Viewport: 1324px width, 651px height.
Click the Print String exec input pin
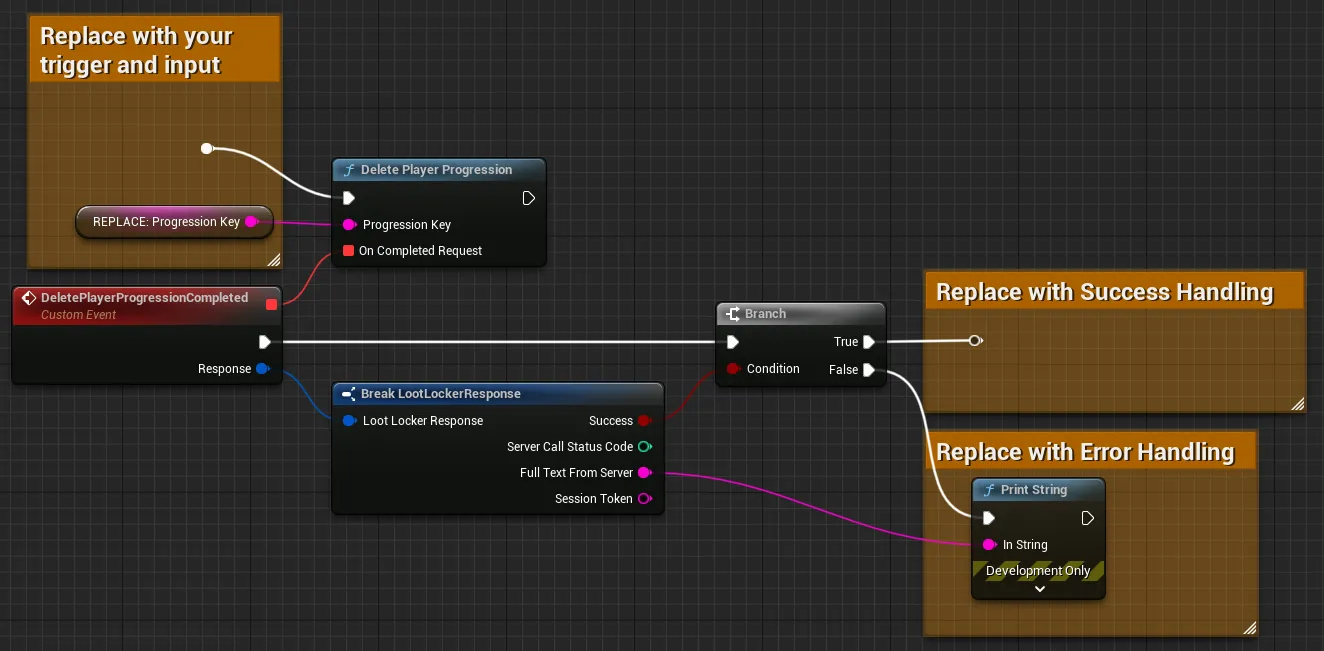(989, 518)
